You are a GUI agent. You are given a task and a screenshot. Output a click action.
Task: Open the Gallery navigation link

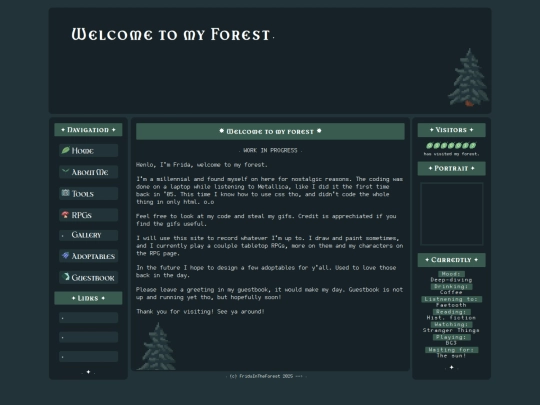point(89,235)
